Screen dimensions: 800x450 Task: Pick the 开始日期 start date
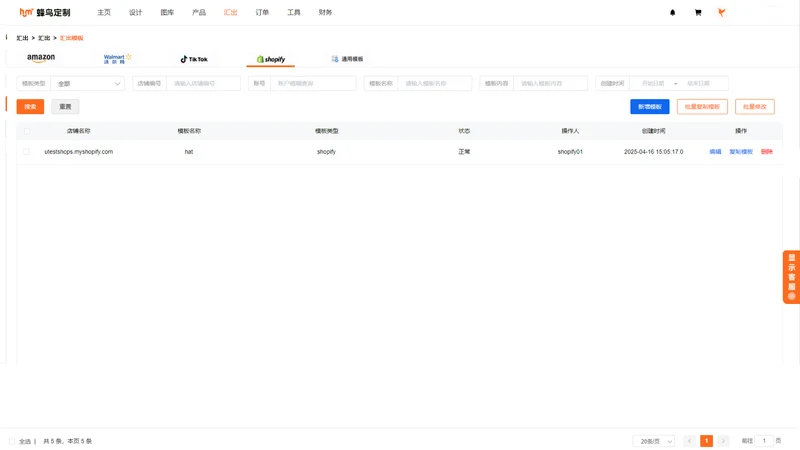[653, 83]
